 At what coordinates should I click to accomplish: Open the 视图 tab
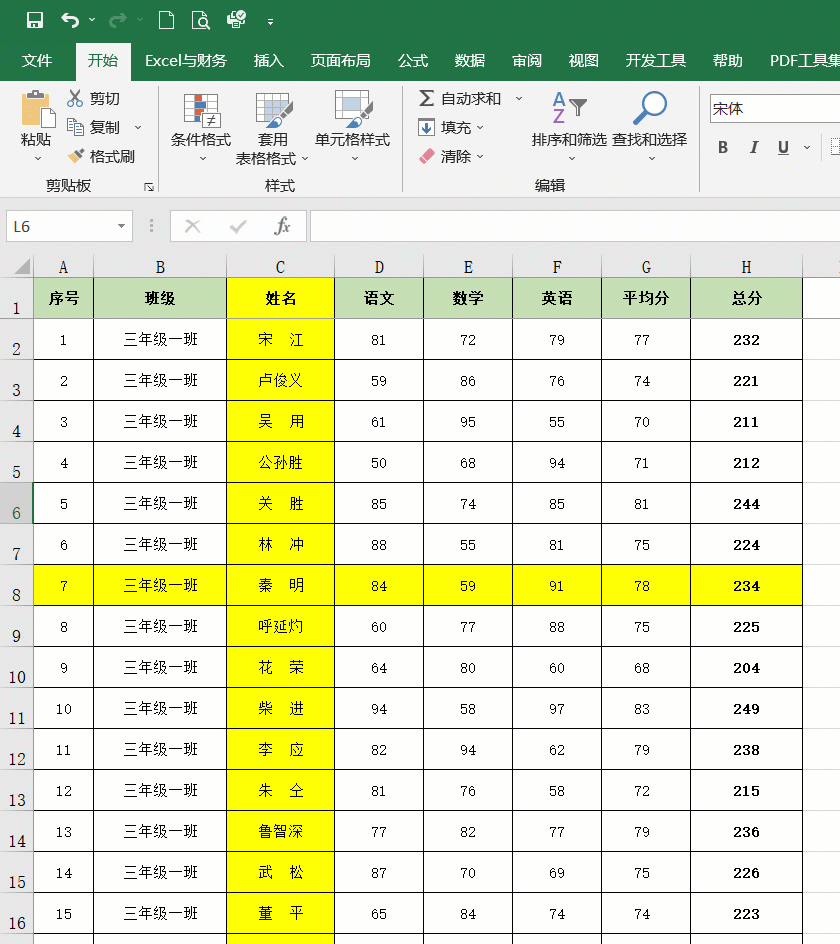pos(583,61)
